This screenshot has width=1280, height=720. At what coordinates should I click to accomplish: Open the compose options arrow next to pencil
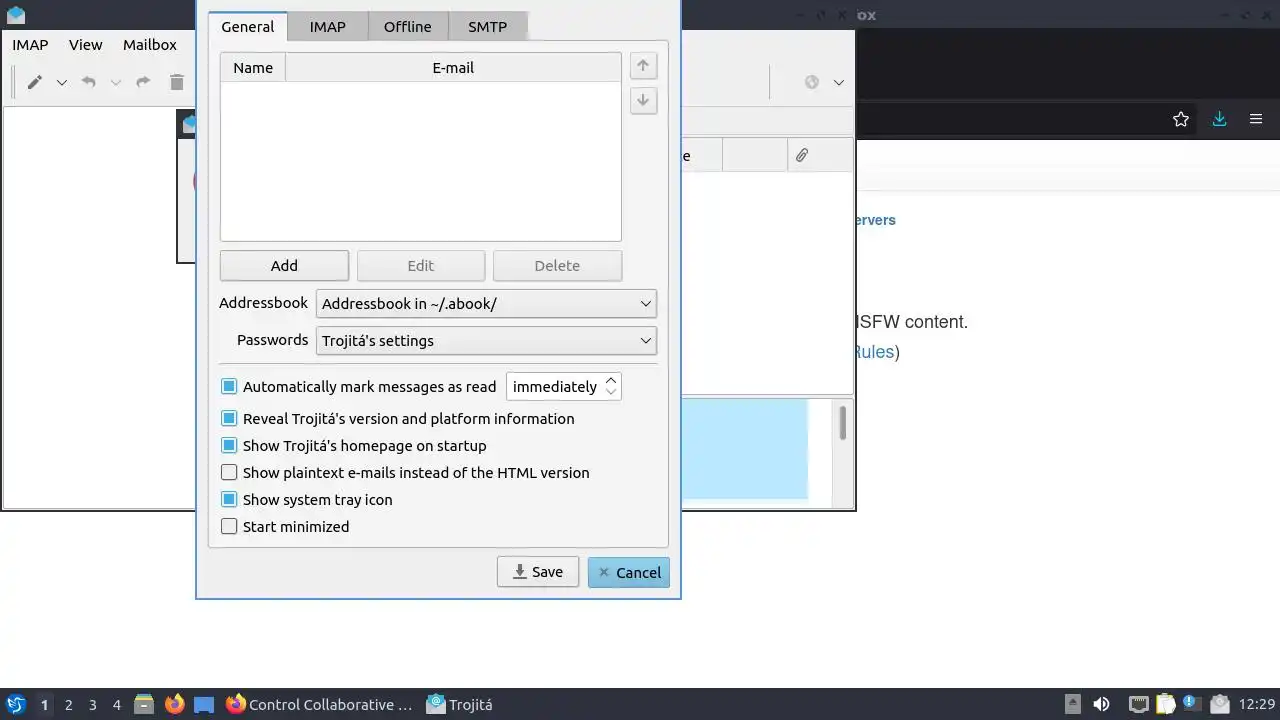62,83
